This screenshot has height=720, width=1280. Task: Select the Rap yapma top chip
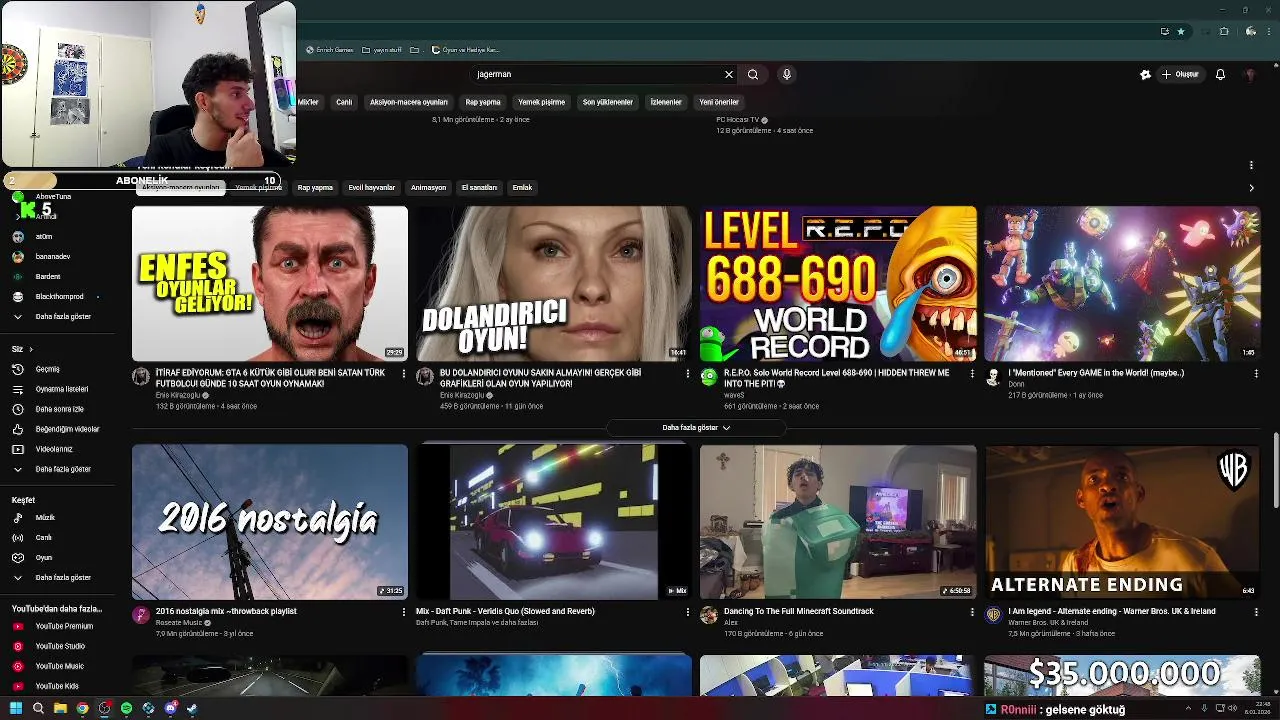click(x=483, y=102)
